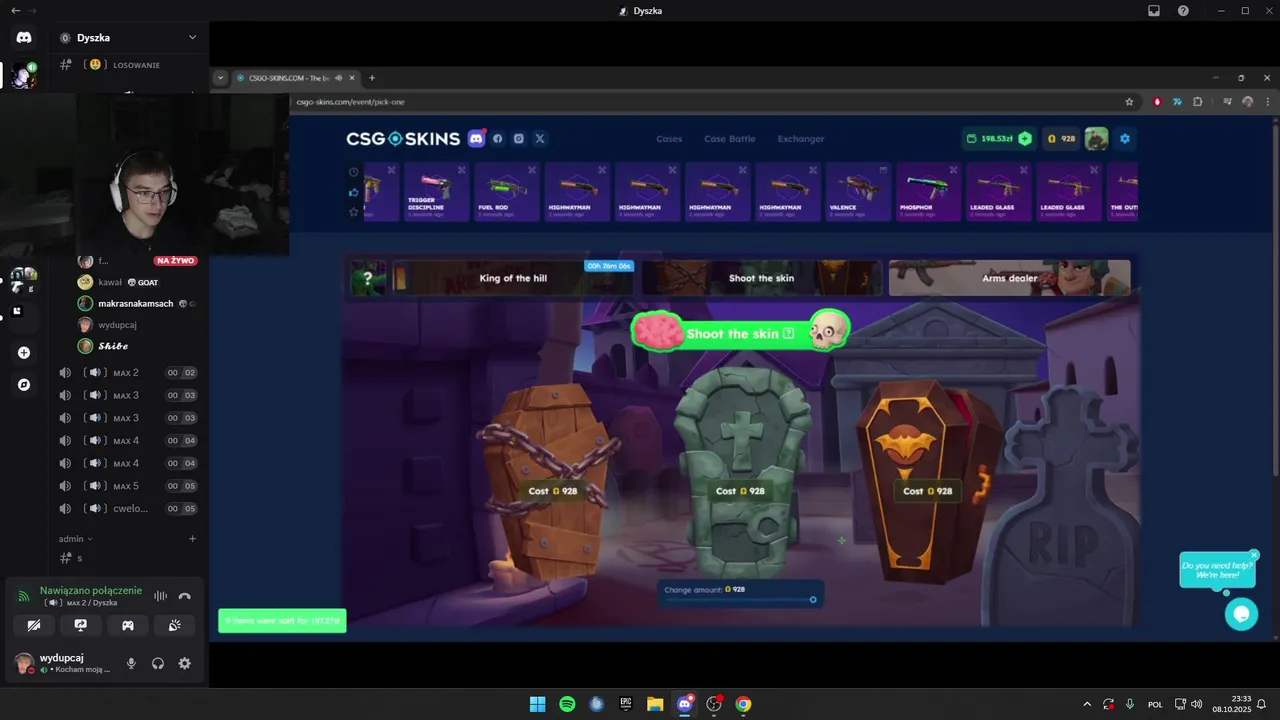Screen dimensions: 1280x720
Task: Open a new browser tab
Action: point(372,78)
